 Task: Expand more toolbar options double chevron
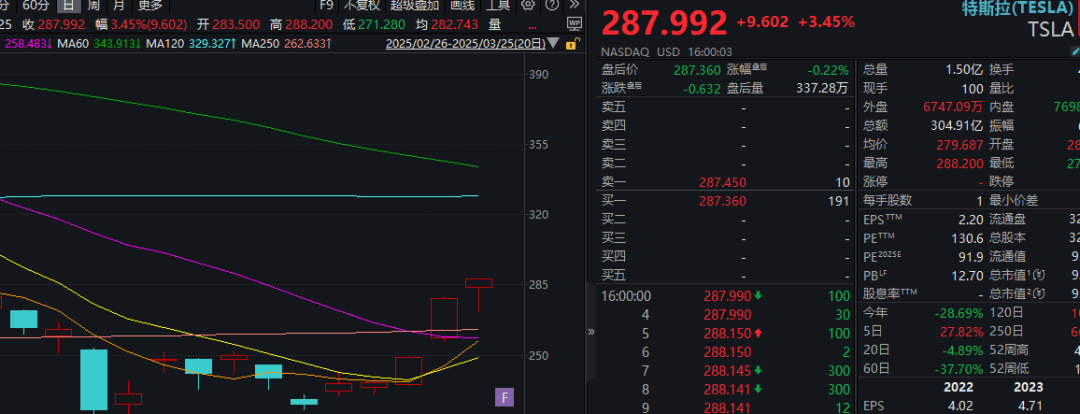pos(574,6)
